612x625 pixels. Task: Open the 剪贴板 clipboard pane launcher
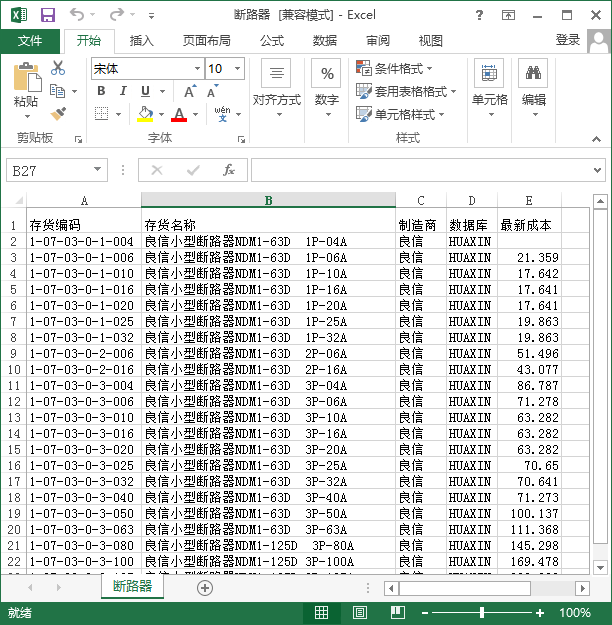pos(78,139)
